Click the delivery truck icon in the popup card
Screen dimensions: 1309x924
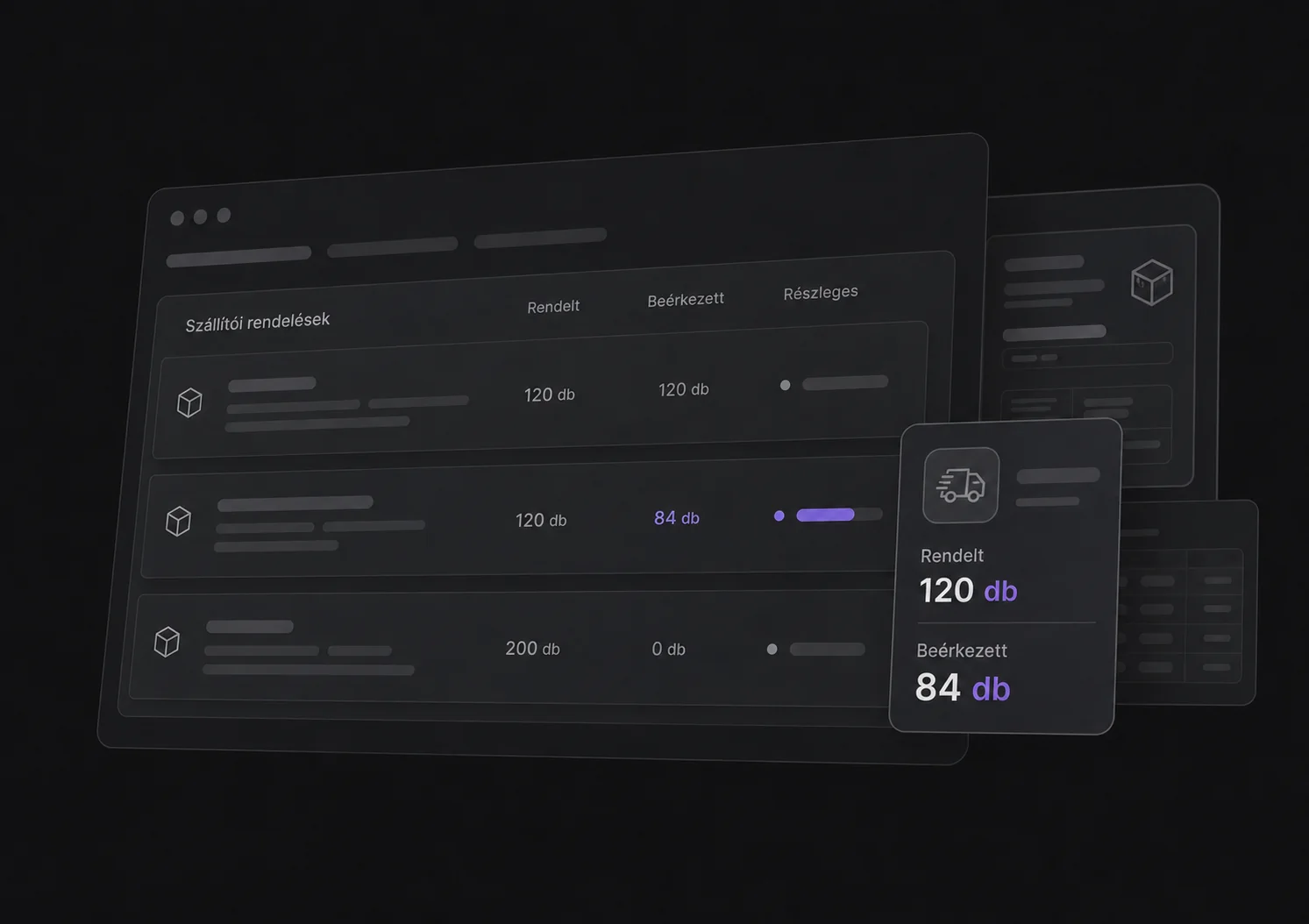(x=961, y=485)
